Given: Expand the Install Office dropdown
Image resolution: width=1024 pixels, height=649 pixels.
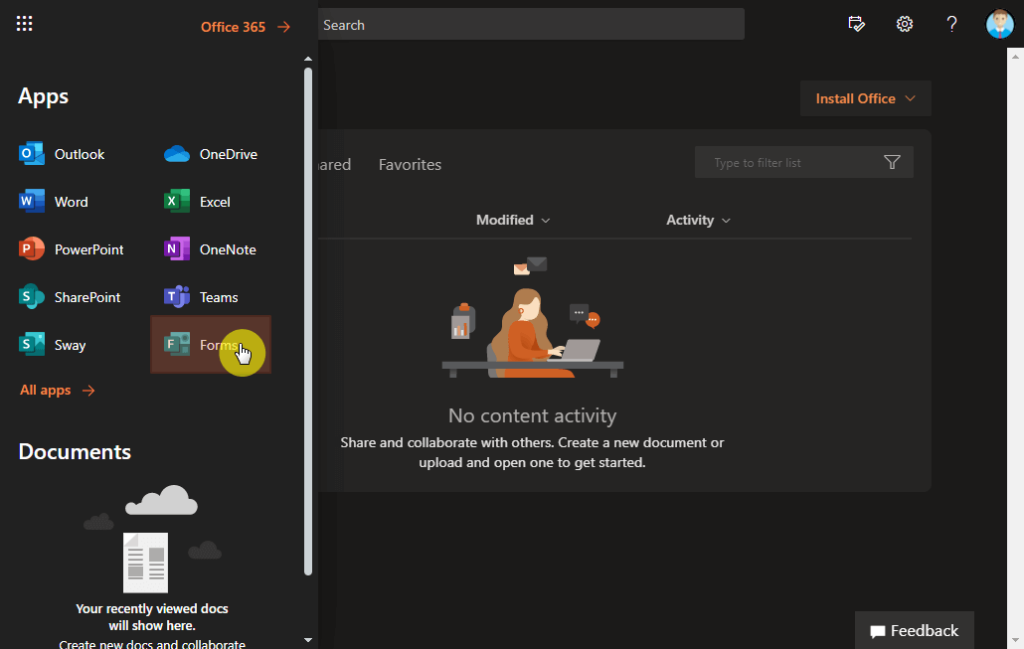Looking at the screenshot, I should click(x=865, y=99).
